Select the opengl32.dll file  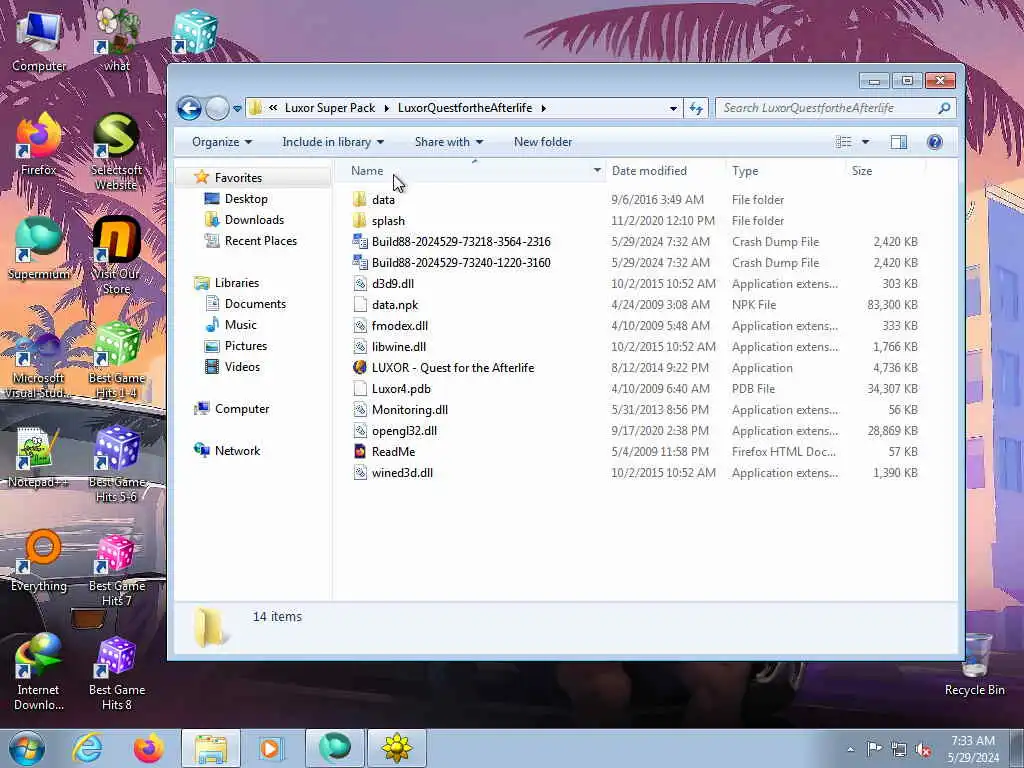tap(404, 430)
